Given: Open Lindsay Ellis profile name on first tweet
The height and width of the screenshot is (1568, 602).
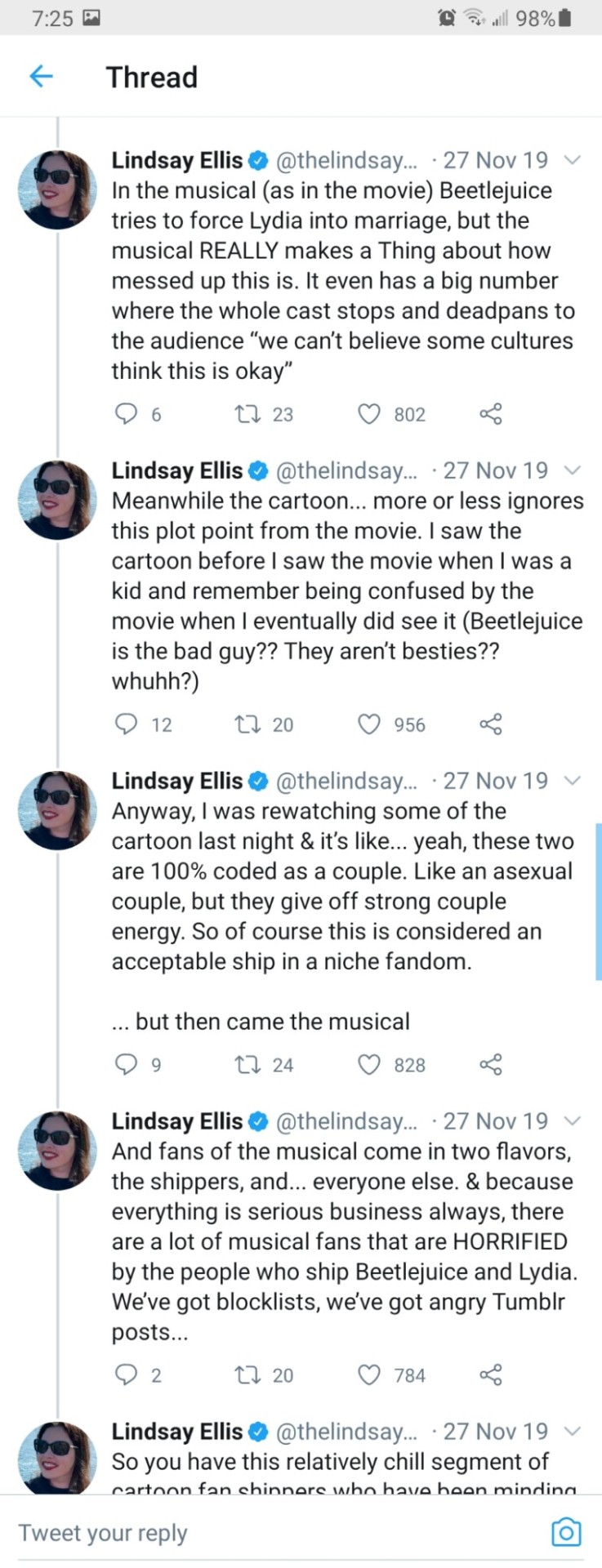Looking at the screenshot, I should (x=177, y=160).
